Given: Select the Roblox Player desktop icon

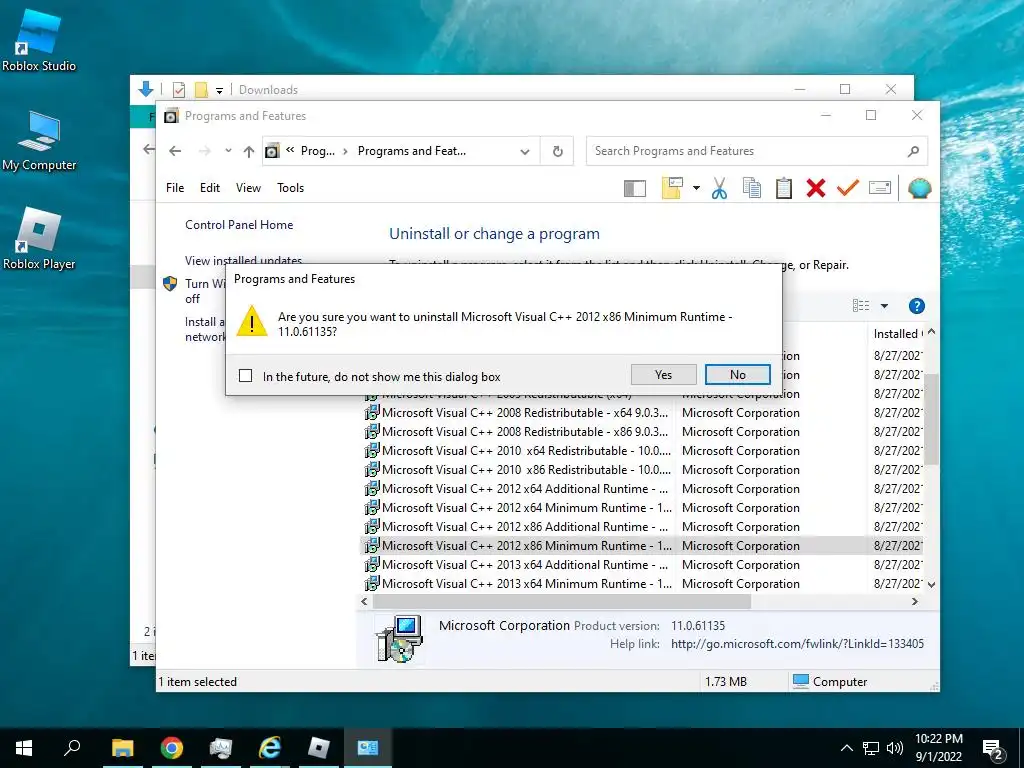Looking at the screenshot, I should 39,239.
